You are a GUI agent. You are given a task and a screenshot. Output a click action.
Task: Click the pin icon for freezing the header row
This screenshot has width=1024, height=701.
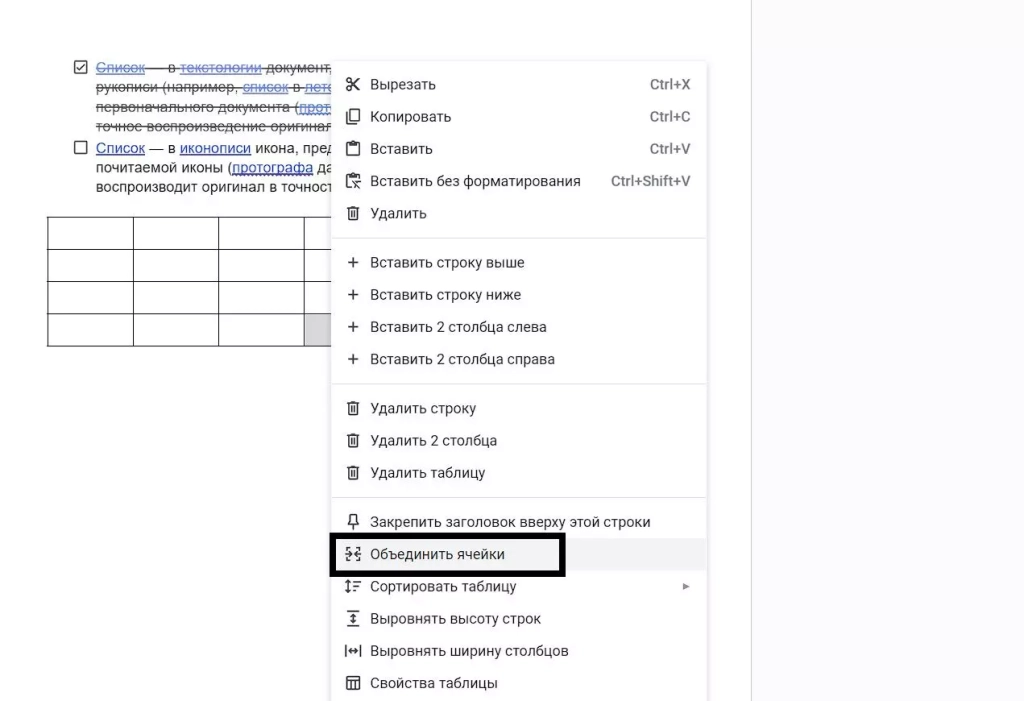pyautogui.click(x=352, y=521)
